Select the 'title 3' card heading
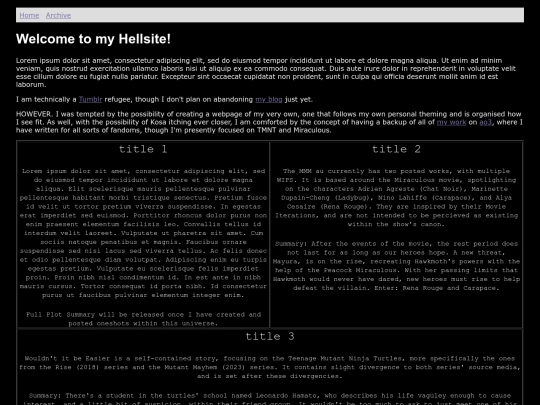Viewport: 540px width, 405px height. pos(270,336)
